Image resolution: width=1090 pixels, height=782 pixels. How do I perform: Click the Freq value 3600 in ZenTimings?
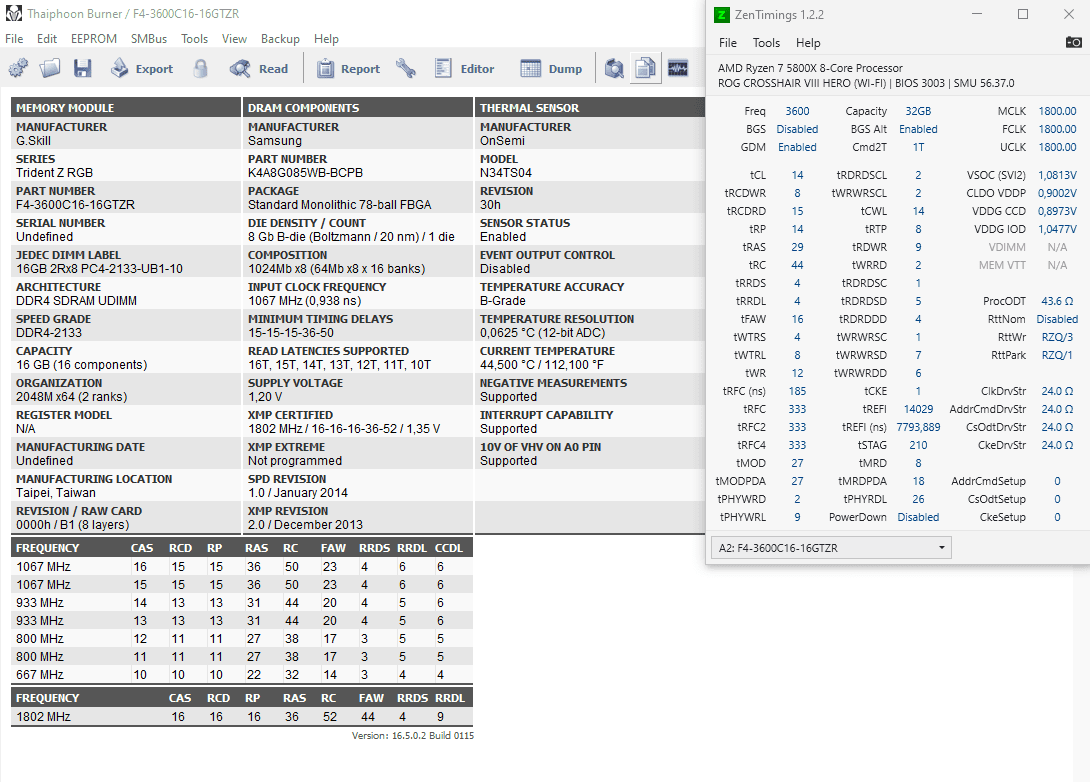coord(797,111)
